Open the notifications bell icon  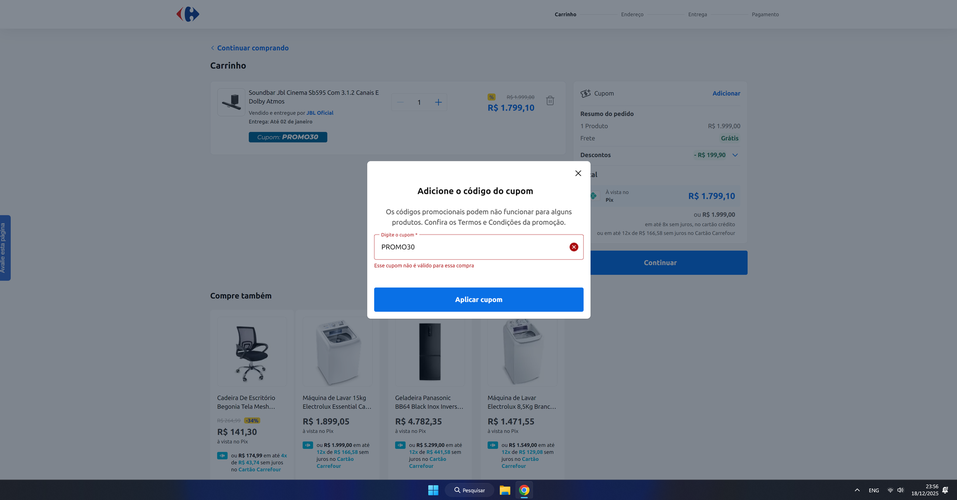(x=945, y=490)
